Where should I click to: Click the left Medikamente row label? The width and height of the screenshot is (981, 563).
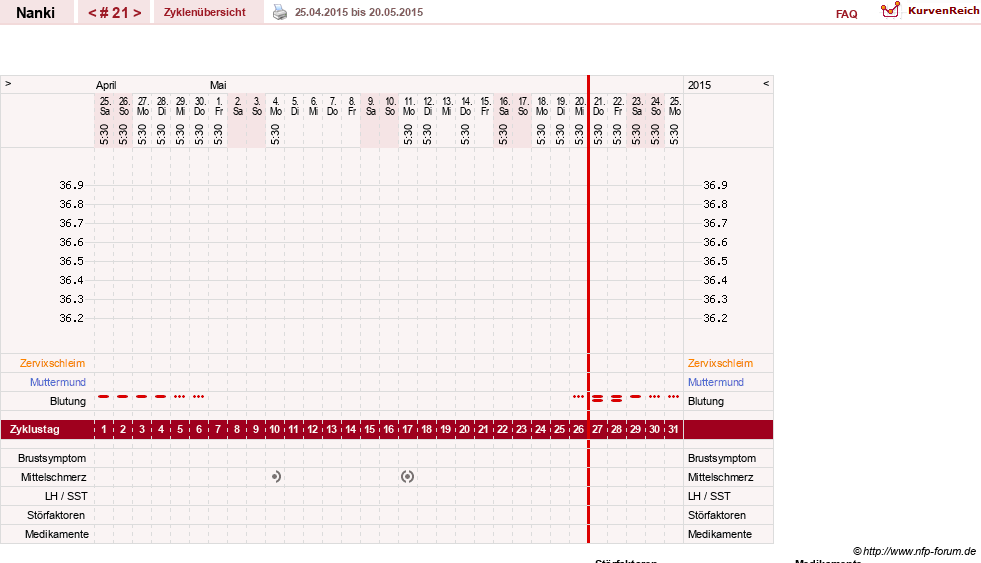(x=57, y=534)
